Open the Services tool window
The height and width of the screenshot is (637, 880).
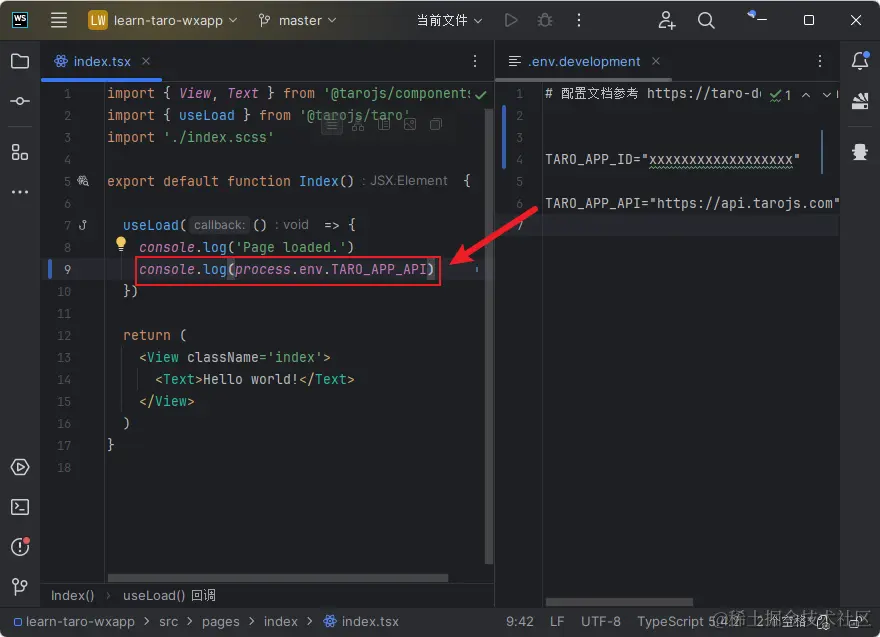tap(20, 467)
